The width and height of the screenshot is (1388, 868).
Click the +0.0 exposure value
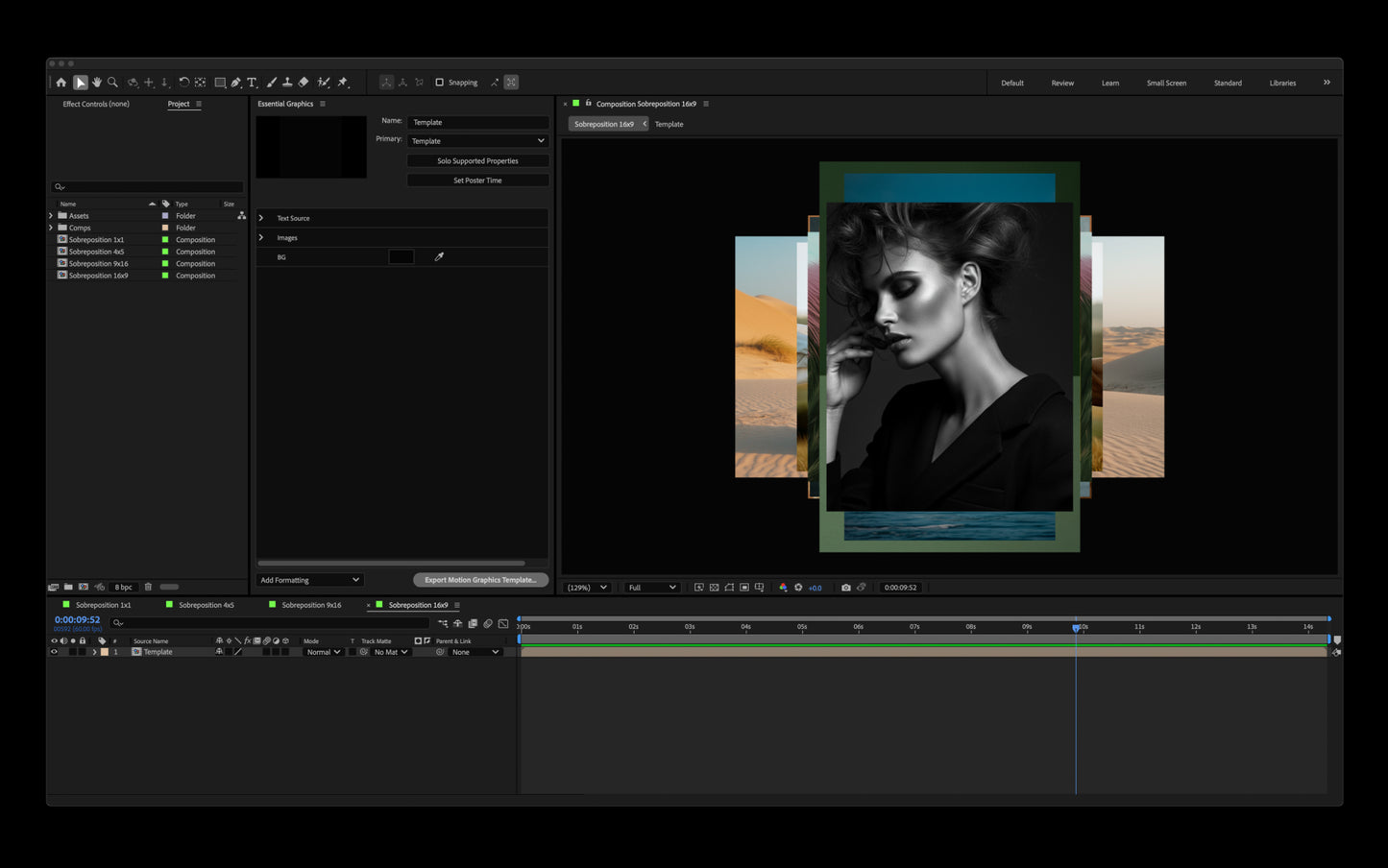click(x=815, y=588)
